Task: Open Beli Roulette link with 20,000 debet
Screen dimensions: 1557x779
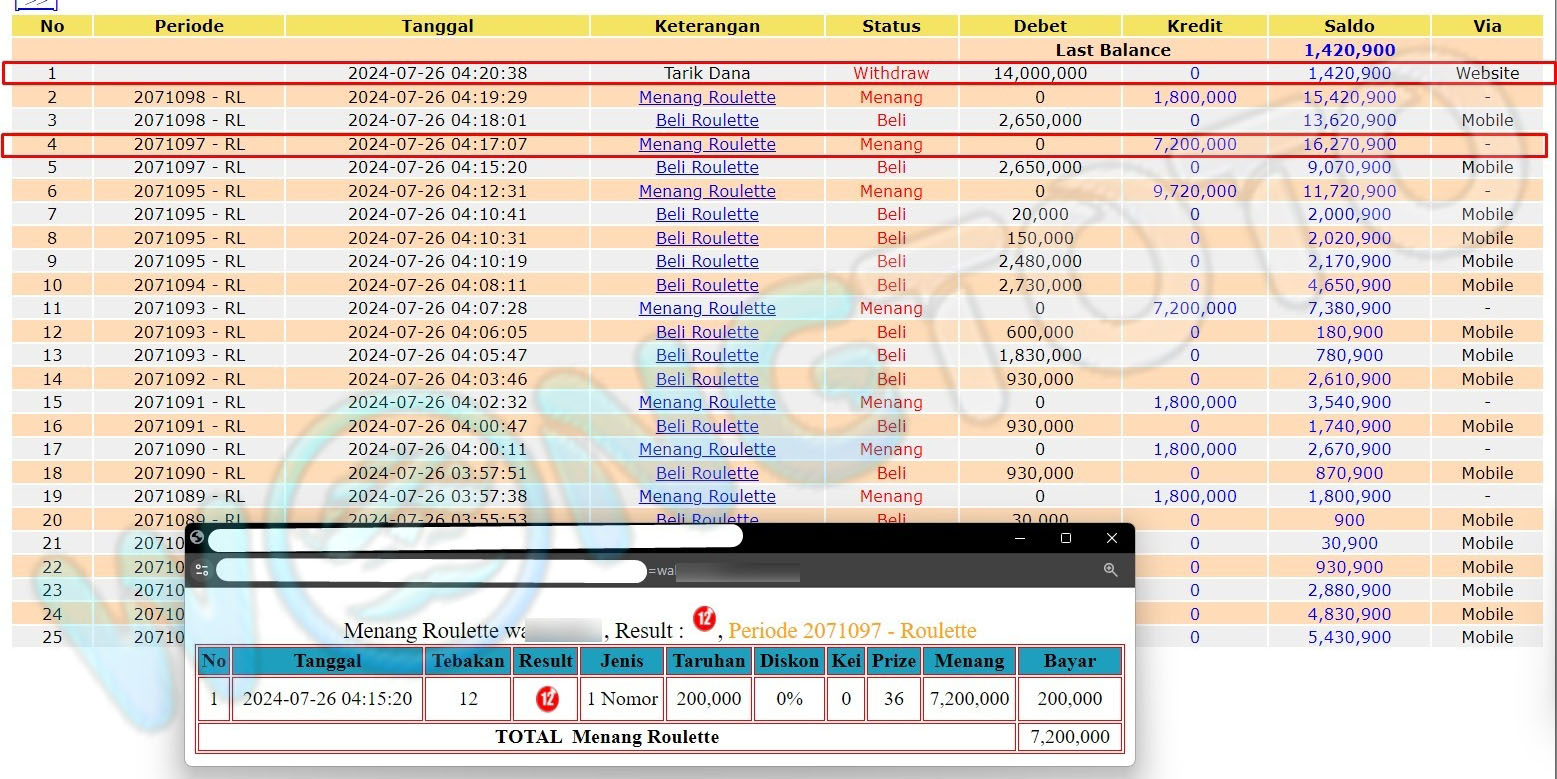Action: click(x=707, y=214)
